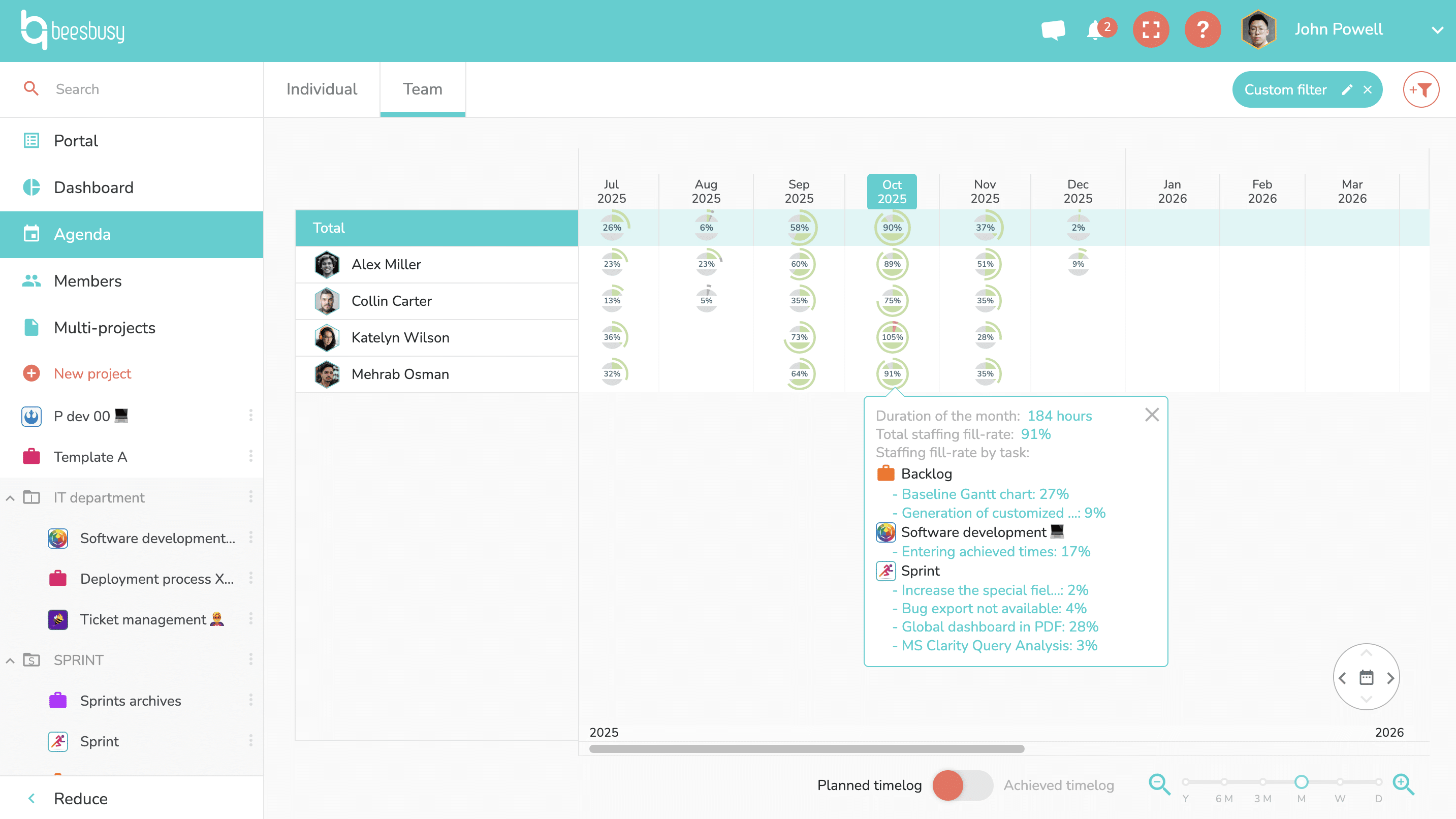
Task: Click Reduce to collapse the sidebar
Action: (80, 799)
